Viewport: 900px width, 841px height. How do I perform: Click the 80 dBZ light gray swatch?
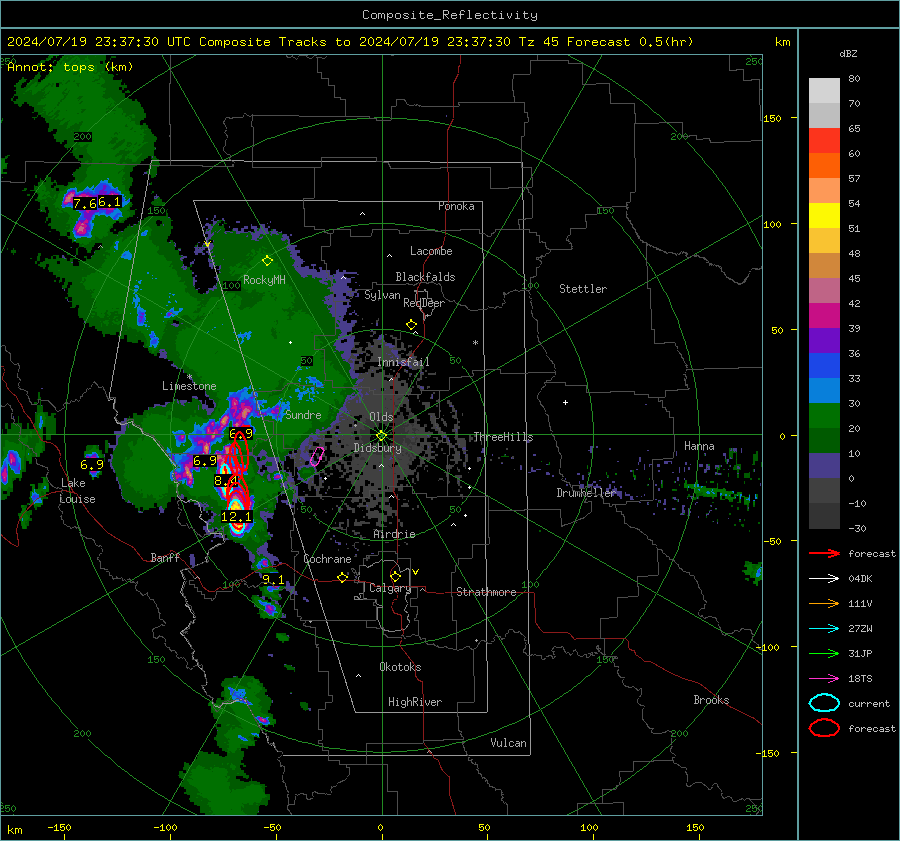click(824, 90)
